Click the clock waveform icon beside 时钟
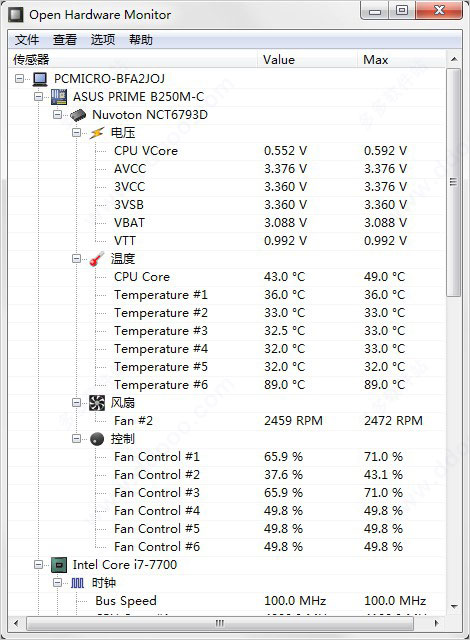The image size is (470, 640). point(78,583)
